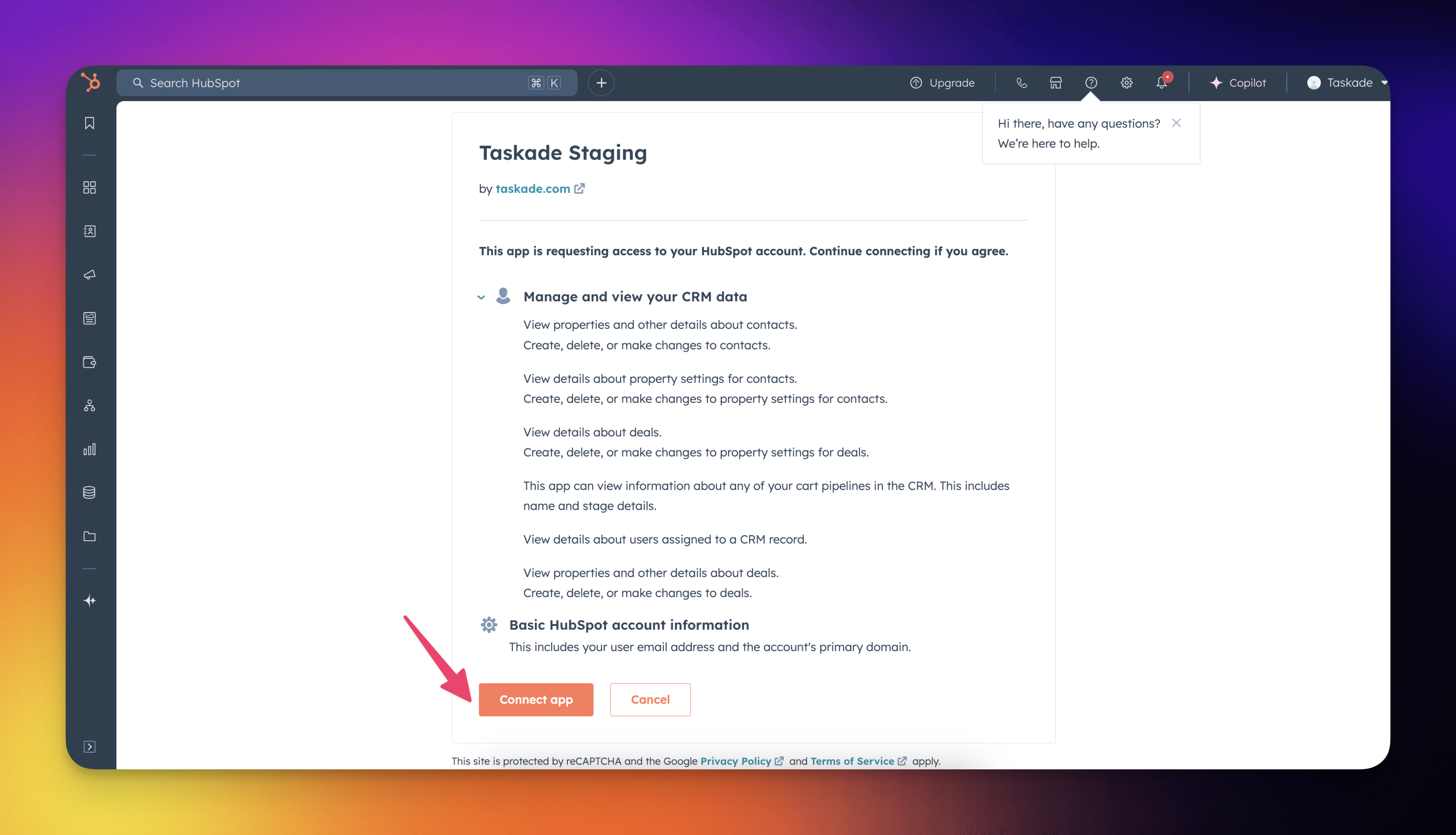Open Settings gear in top navigation
The width and height of the screenshot is (1456, 835).
tap(1126, 82)
